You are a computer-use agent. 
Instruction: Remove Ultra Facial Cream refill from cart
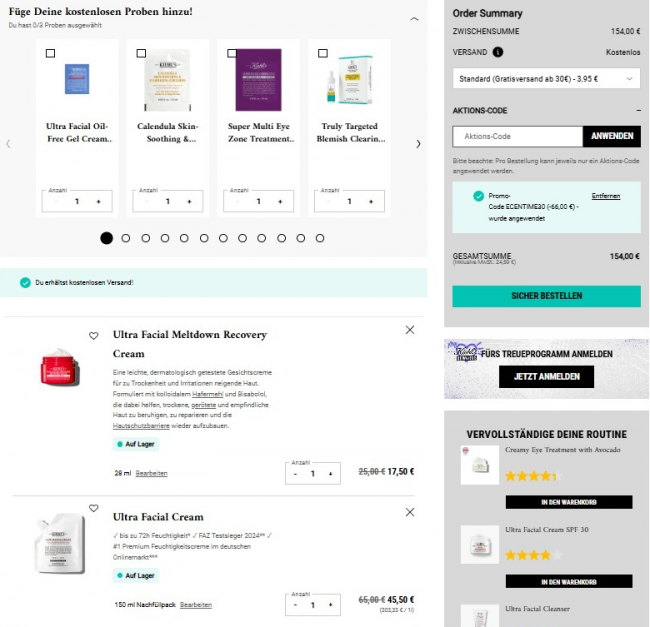410,512
